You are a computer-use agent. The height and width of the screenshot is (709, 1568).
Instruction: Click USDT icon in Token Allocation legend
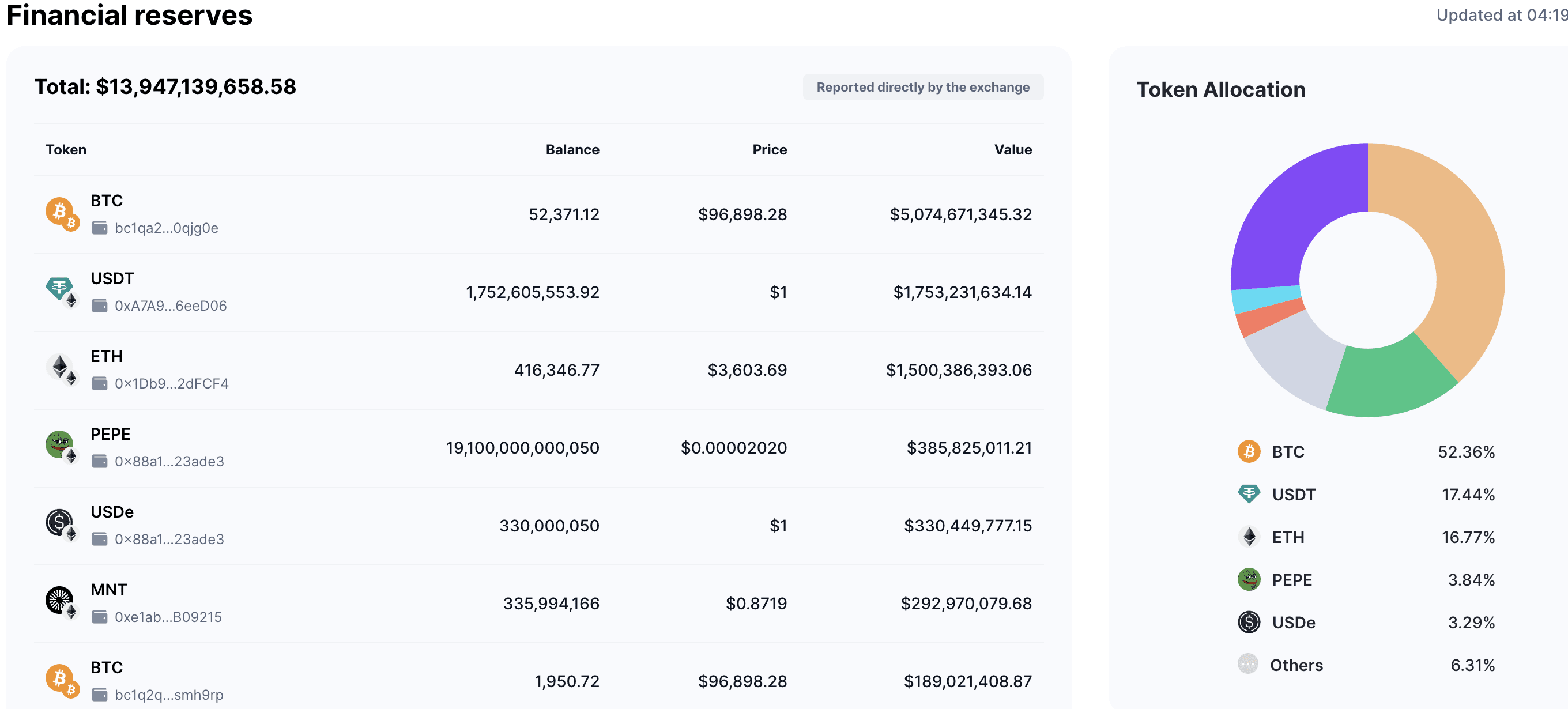(1249, 494)
